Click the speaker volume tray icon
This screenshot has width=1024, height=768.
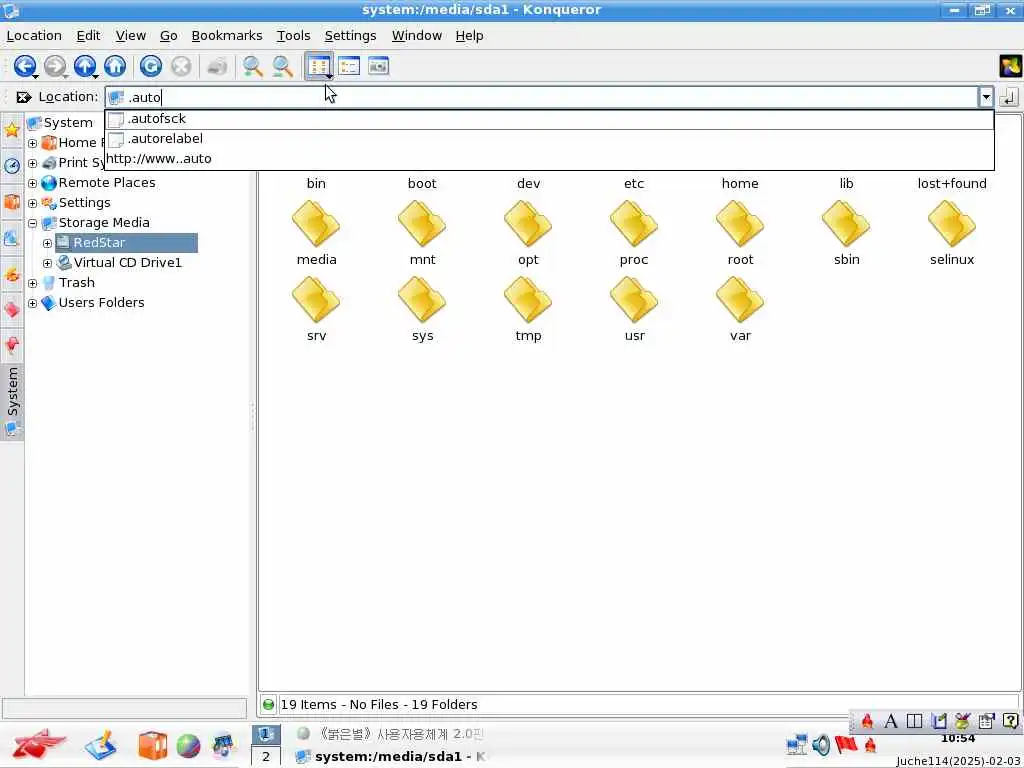pyautogui.click(x=822, y=745)
